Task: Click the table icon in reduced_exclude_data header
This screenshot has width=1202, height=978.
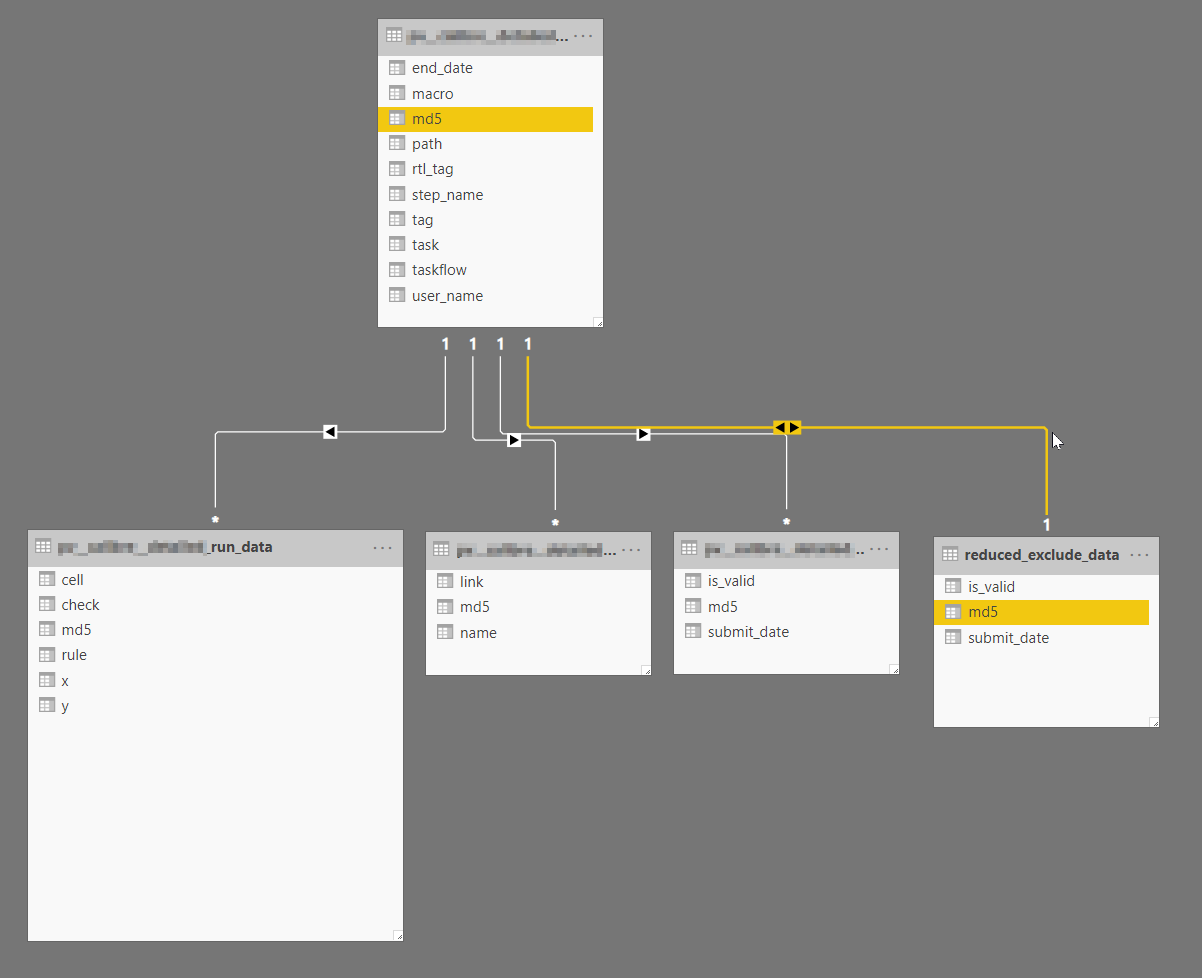Action: pos(950,555)
